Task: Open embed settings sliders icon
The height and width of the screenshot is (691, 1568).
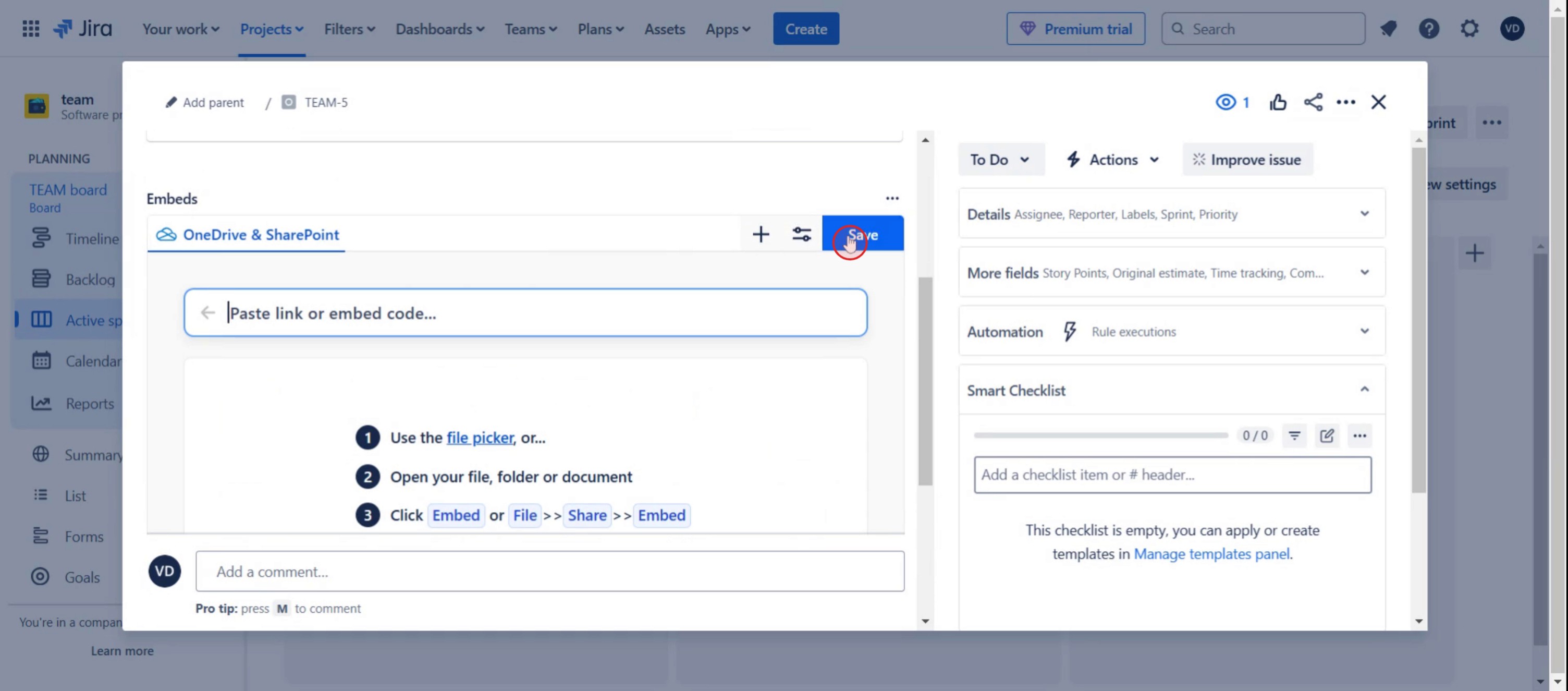Action: [x=801, y=234]
